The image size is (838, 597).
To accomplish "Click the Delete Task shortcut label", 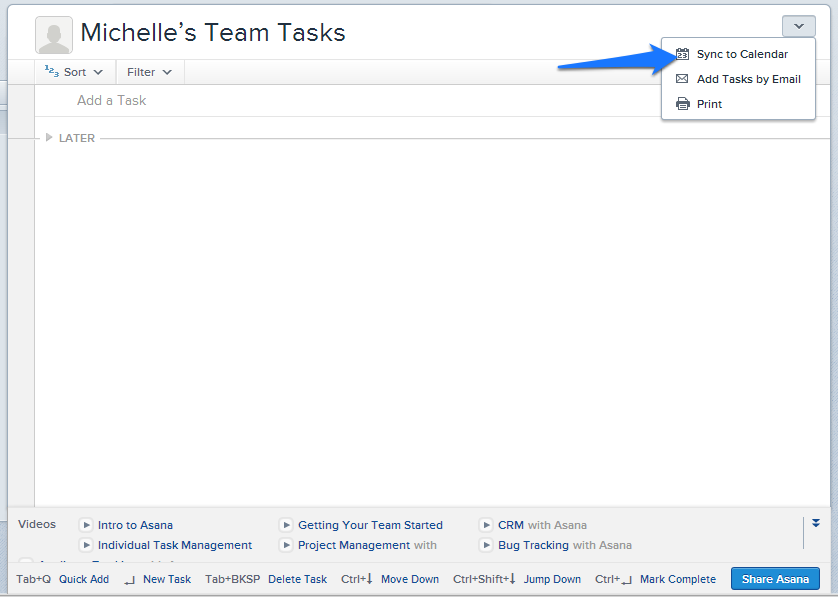I will 298,579.
